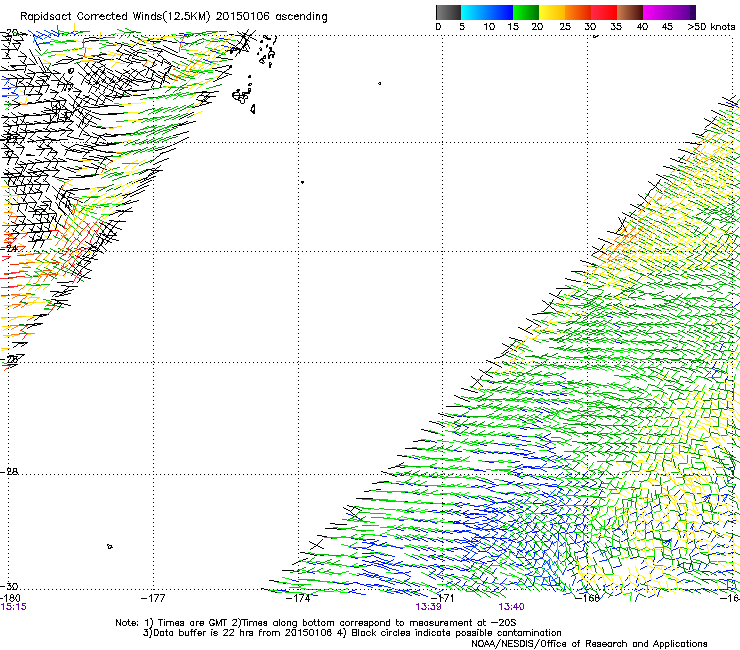Click the magenta-purple 40-50 knots legend segment
Viewport: 740px width, 650px height.
(x=669, y=12)
